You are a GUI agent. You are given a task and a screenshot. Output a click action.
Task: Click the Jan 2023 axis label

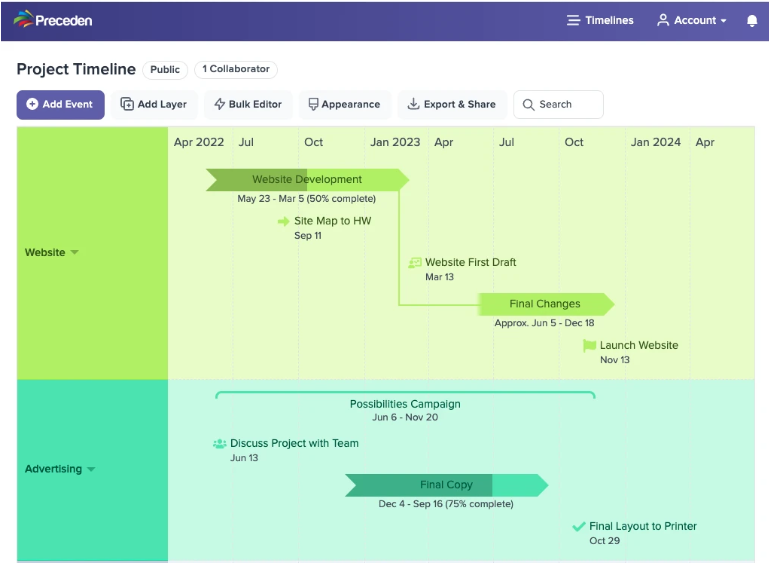tap(395, 142)
